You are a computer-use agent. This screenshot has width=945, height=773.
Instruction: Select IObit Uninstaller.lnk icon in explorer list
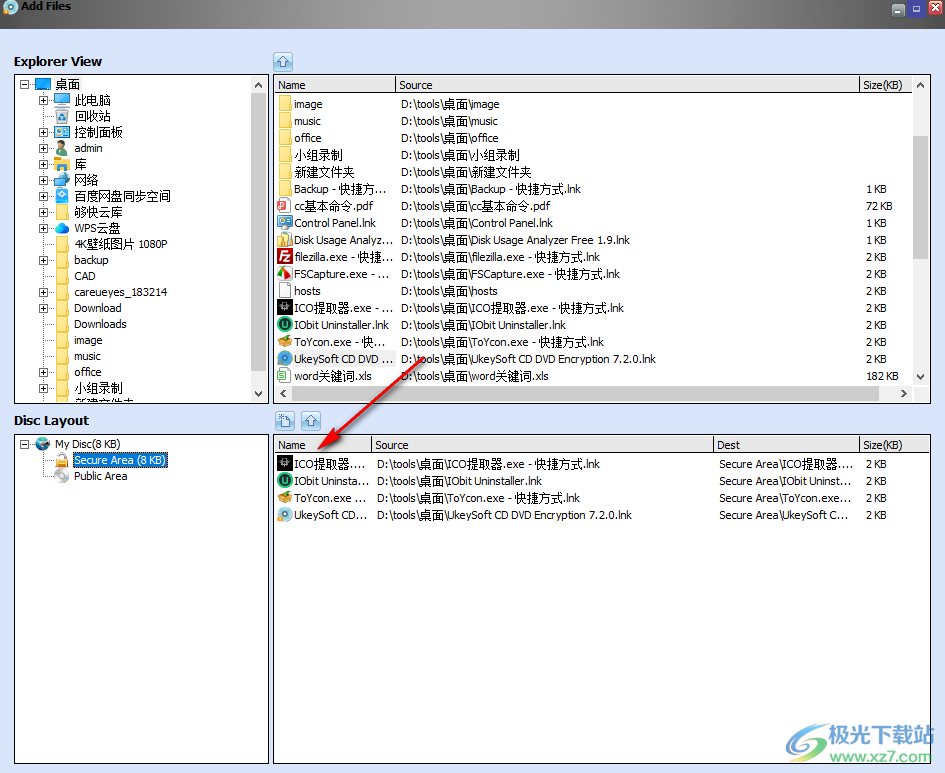point(284,325)
